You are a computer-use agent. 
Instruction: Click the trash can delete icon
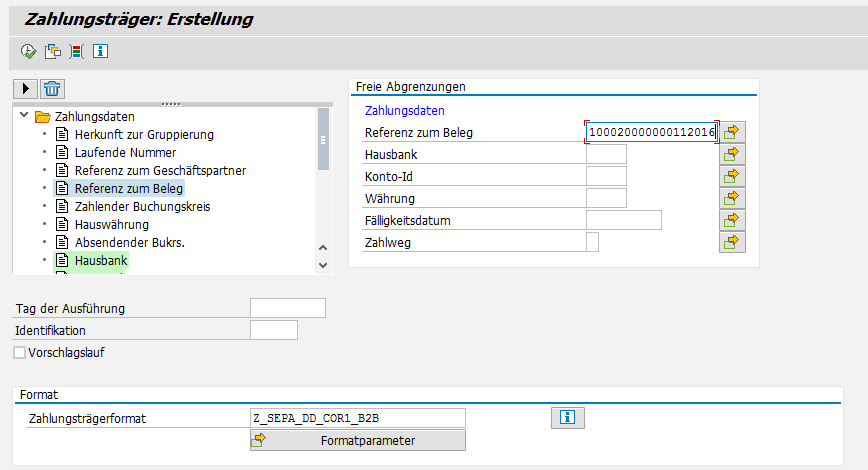(x=52, y=89)
